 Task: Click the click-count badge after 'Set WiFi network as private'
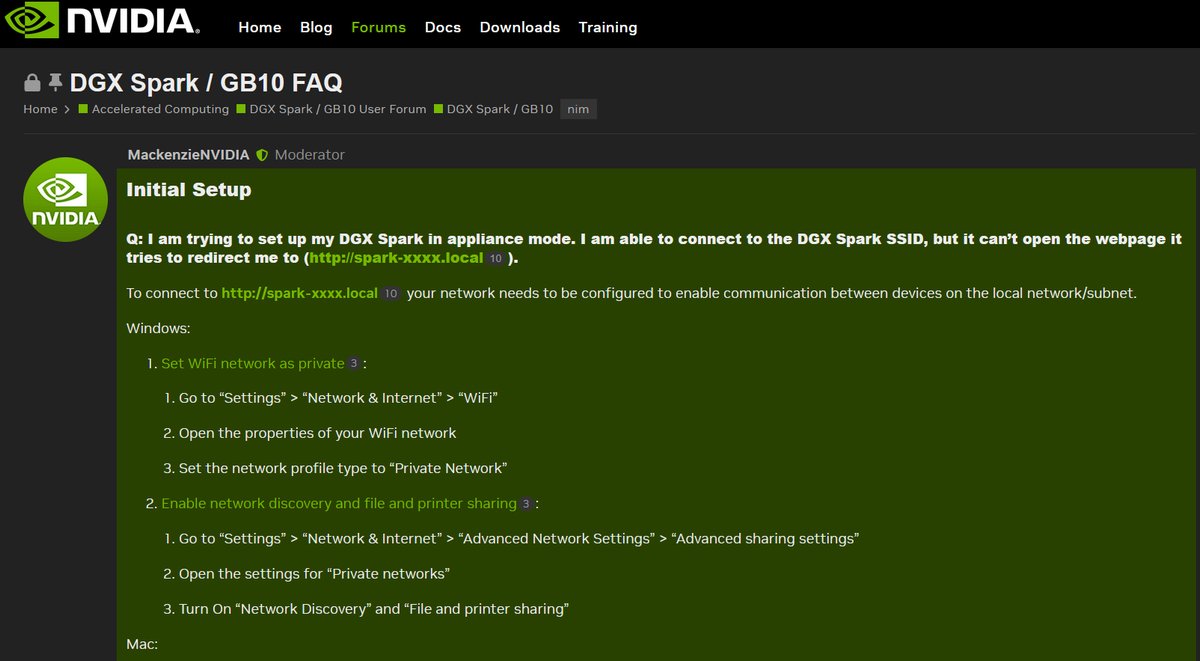353,364
